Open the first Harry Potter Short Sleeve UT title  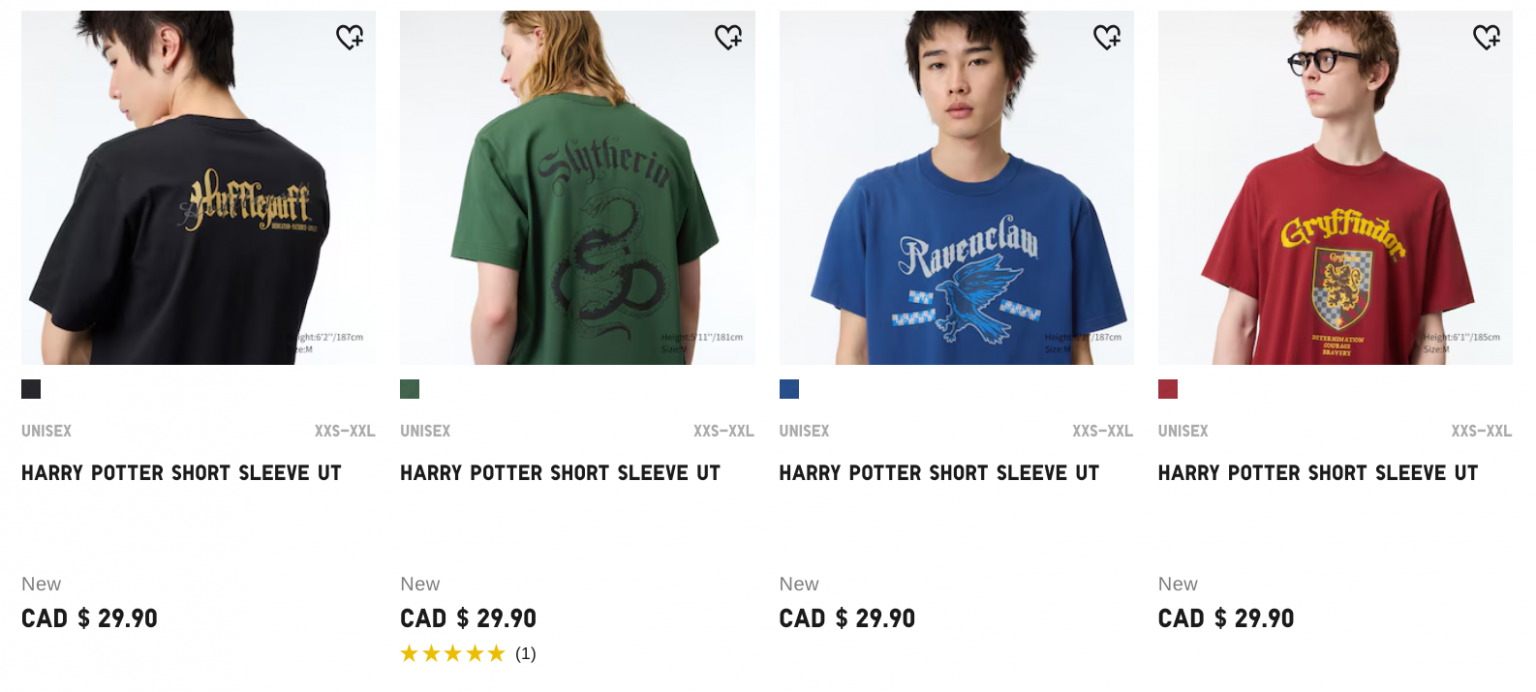pyautogui.click(x=181, y=472)
